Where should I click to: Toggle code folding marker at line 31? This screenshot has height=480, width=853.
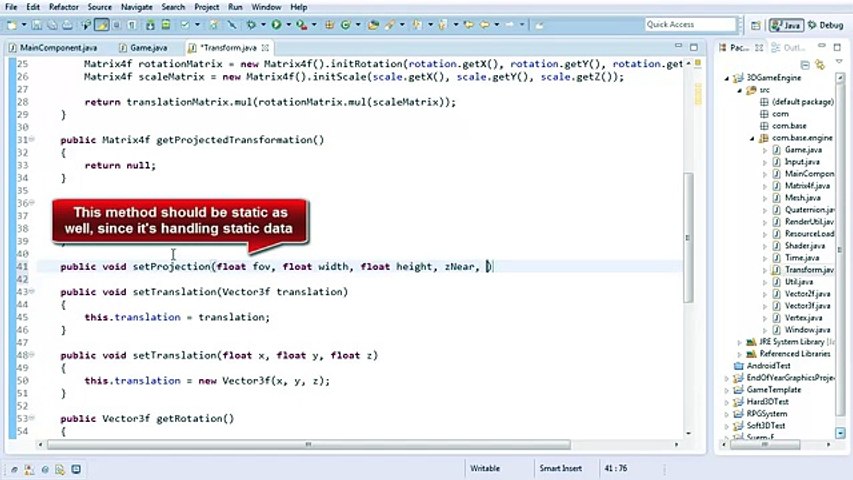tap(32, 140)
